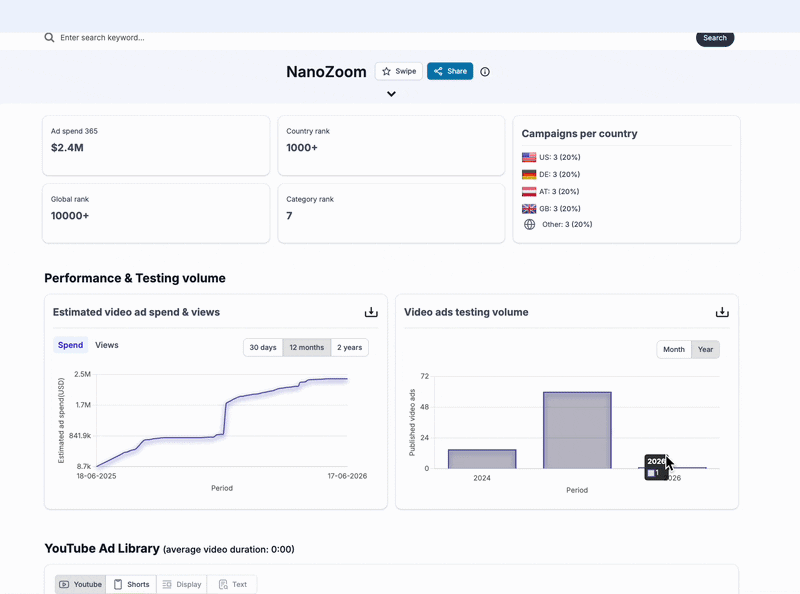This screenshot has height=594, width=800.
Task: Click the tallest middle bar in testing chart
Action: point(577,430)
